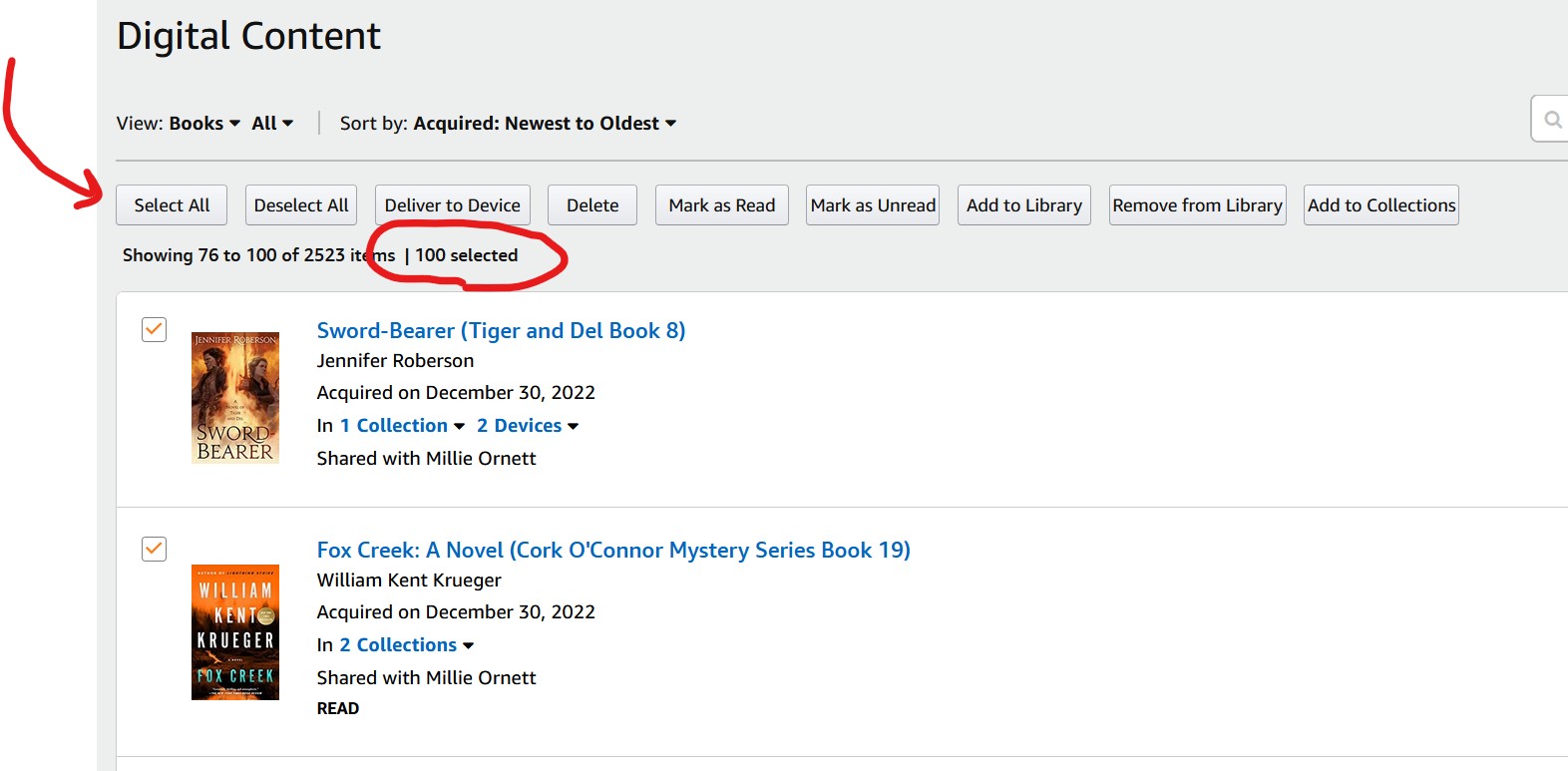Image resolution: width=1568 pixels, height=771 pixels.
Task: Click Add to Collections button
Action: [x=1381, y=204]
